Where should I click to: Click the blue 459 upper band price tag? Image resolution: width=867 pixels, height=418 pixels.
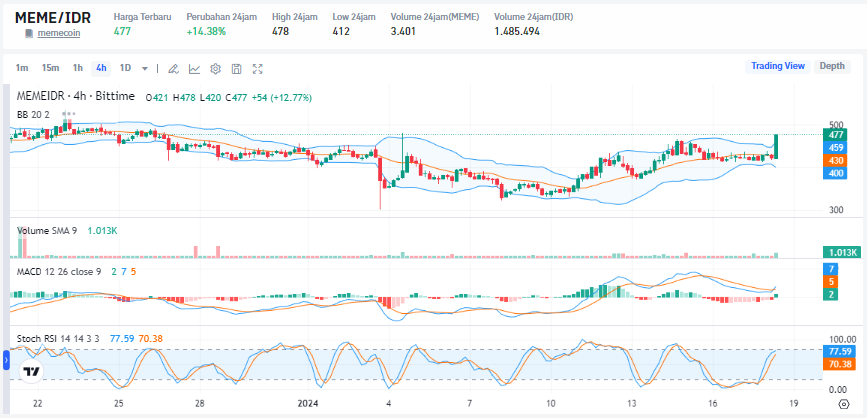[836, 148]
